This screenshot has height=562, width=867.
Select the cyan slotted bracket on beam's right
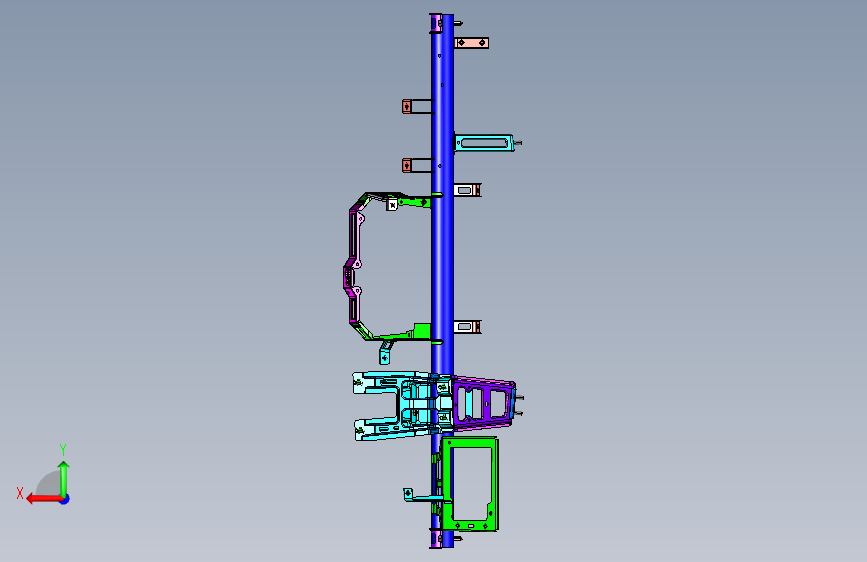click(484, 143)
